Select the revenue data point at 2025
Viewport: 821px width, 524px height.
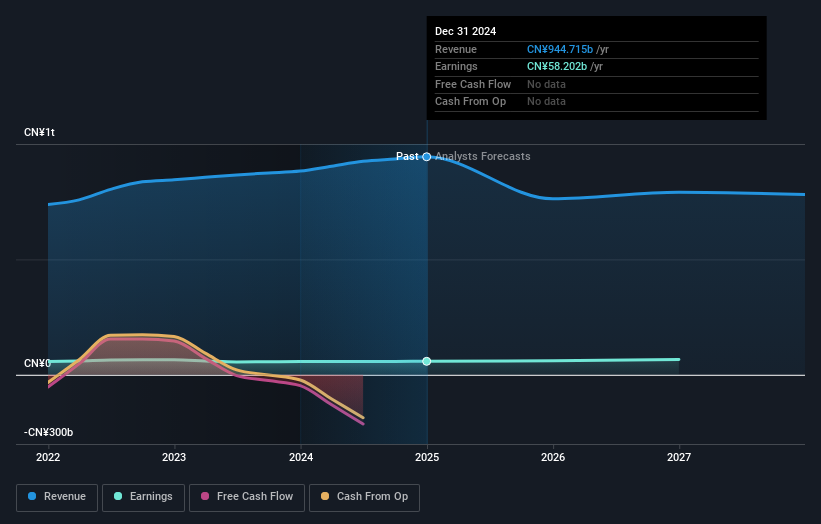pyautogui.click(x=427, y=157)
